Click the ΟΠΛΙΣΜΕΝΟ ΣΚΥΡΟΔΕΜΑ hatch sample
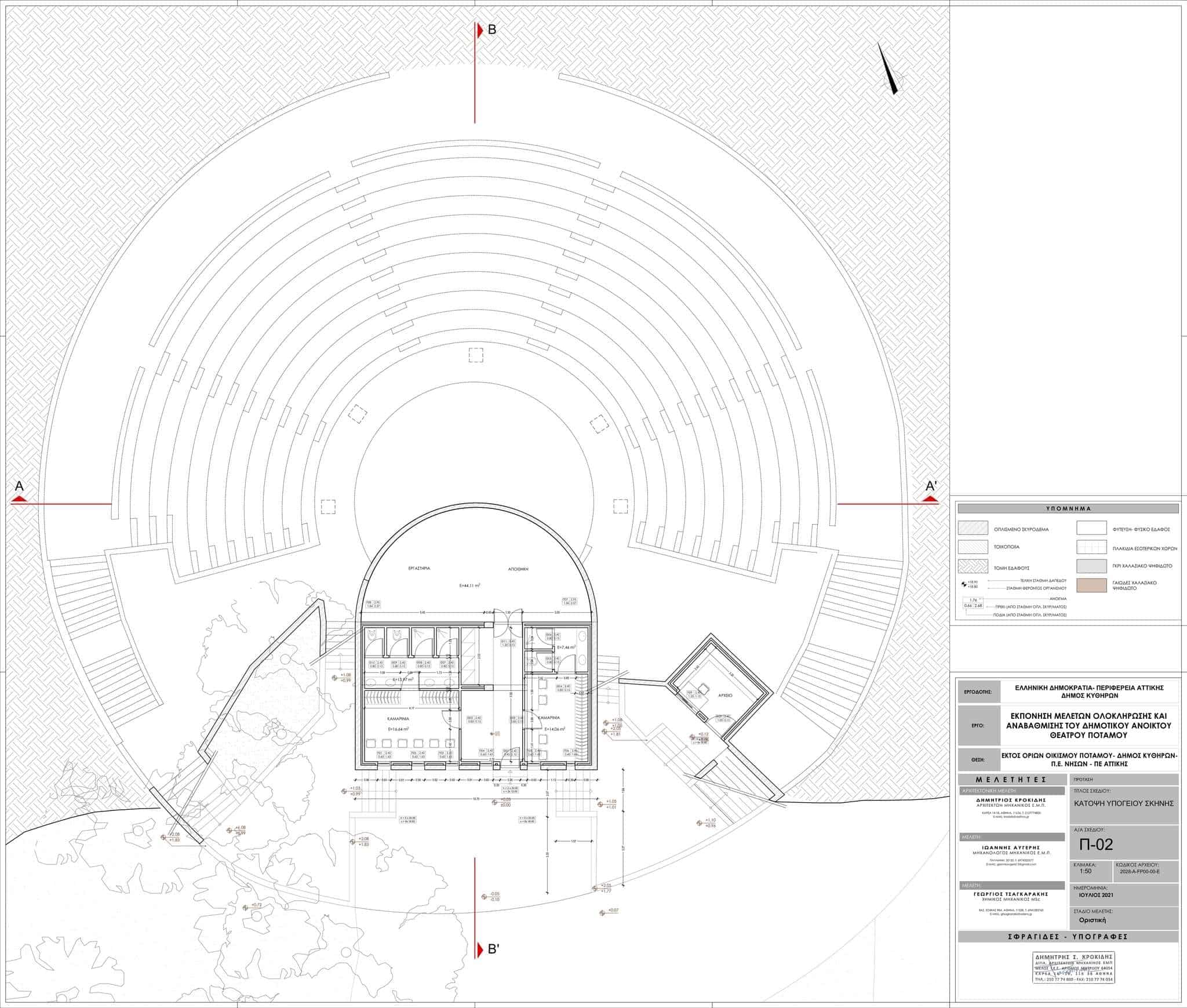 point(973,528)
